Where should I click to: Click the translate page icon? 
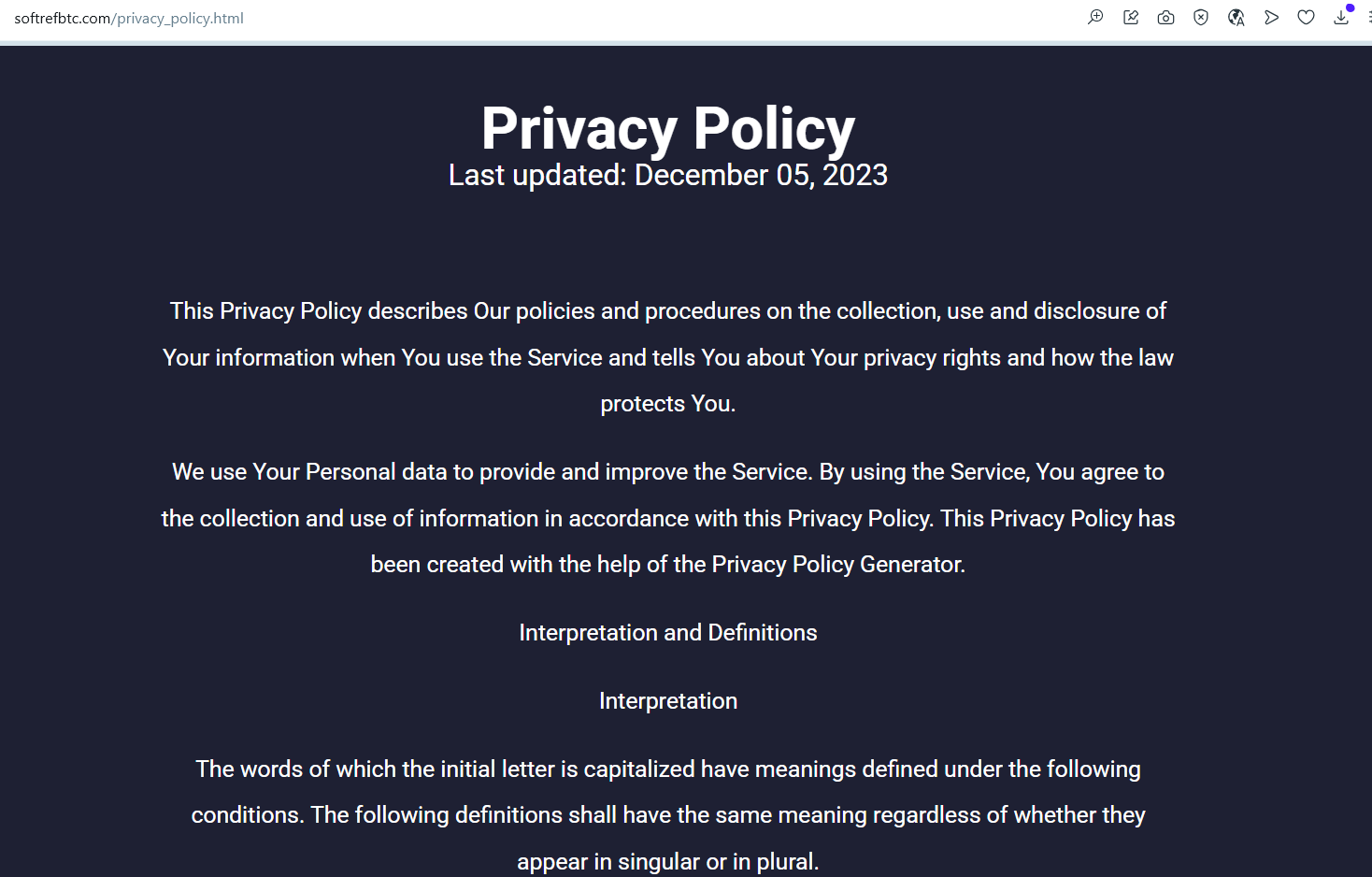point(1236,18)
